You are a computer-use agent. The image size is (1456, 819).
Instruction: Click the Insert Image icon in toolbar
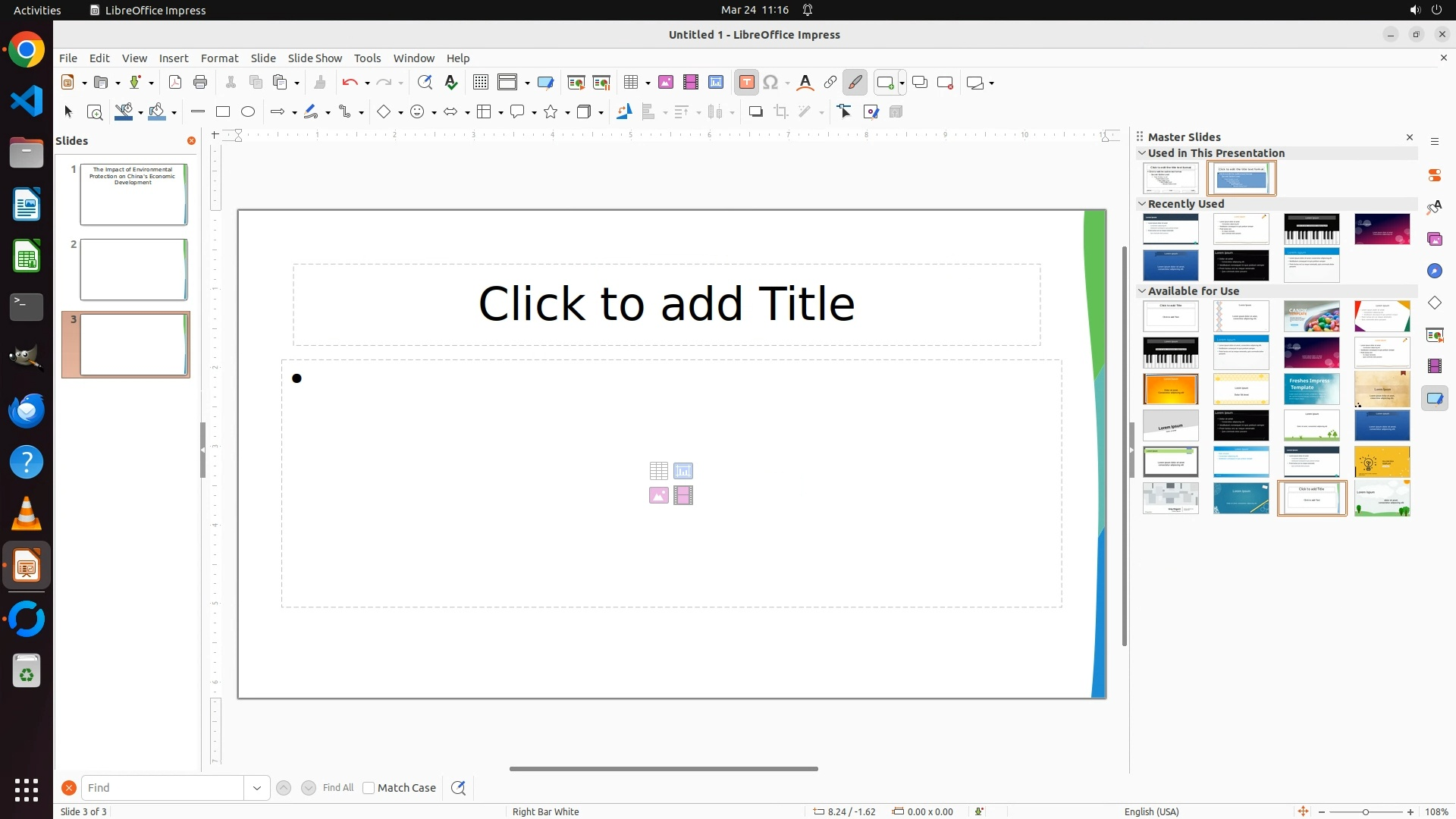(x=666, y=83)
